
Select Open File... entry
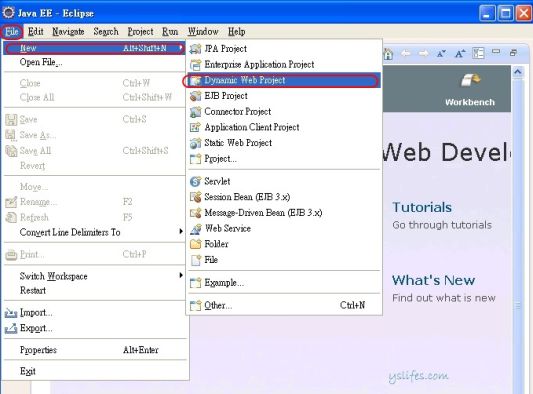tap(94, 62)
